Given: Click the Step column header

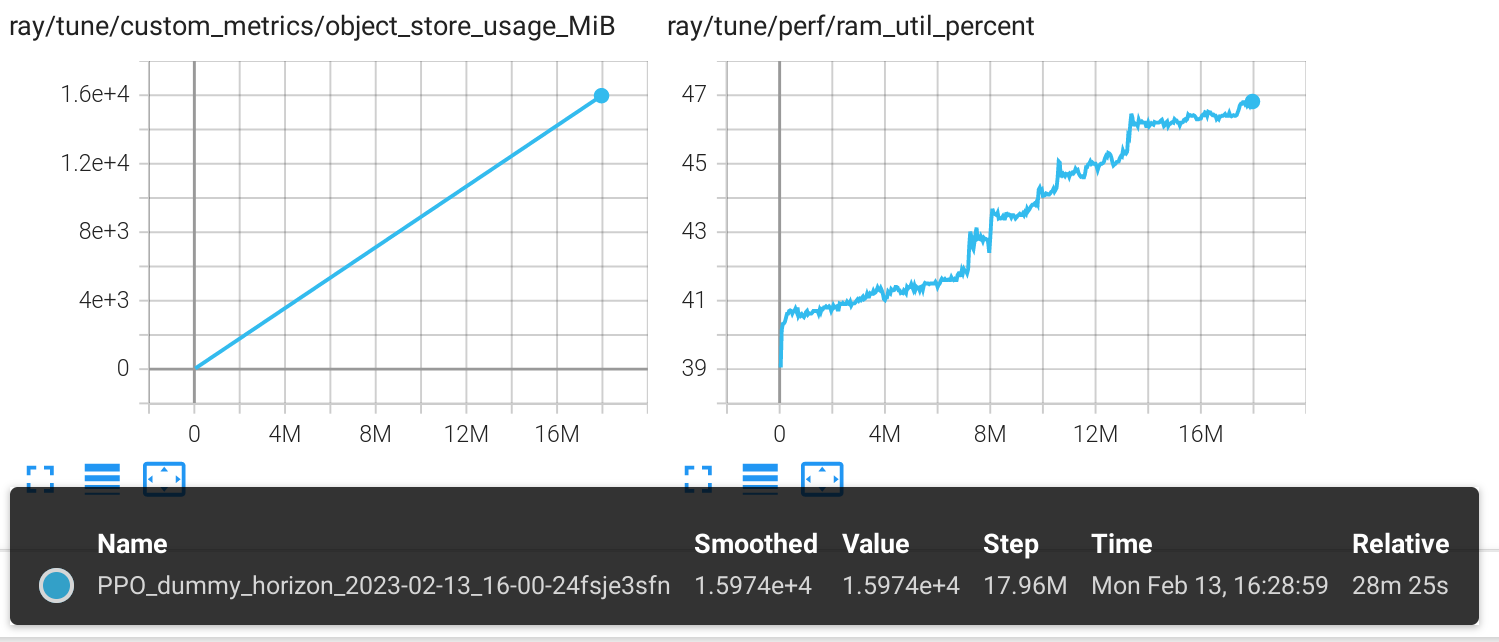Looking at the screenshot, I should (x=1010, y=544).
